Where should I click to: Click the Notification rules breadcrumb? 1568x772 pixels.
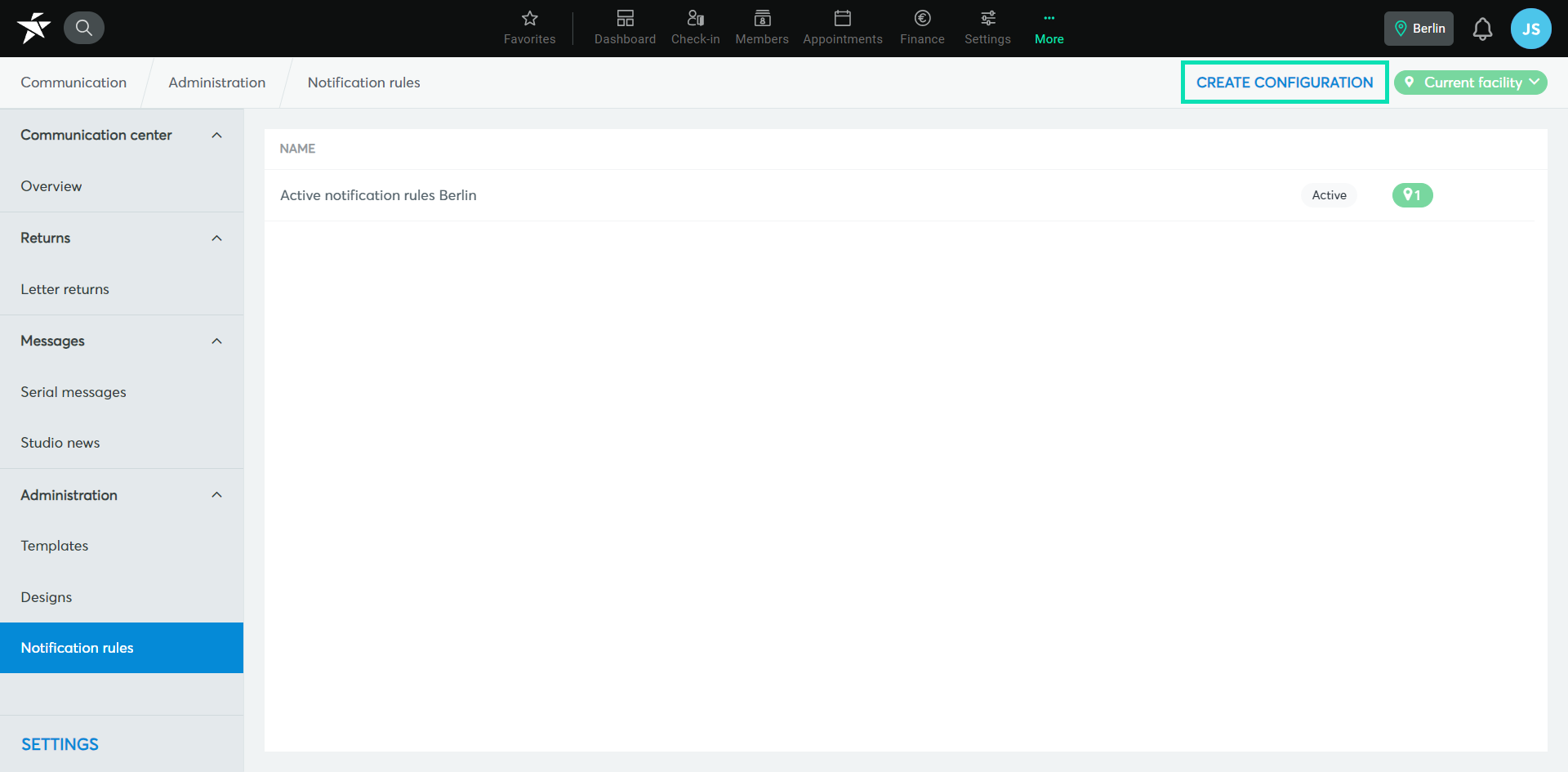pos(363,83)
